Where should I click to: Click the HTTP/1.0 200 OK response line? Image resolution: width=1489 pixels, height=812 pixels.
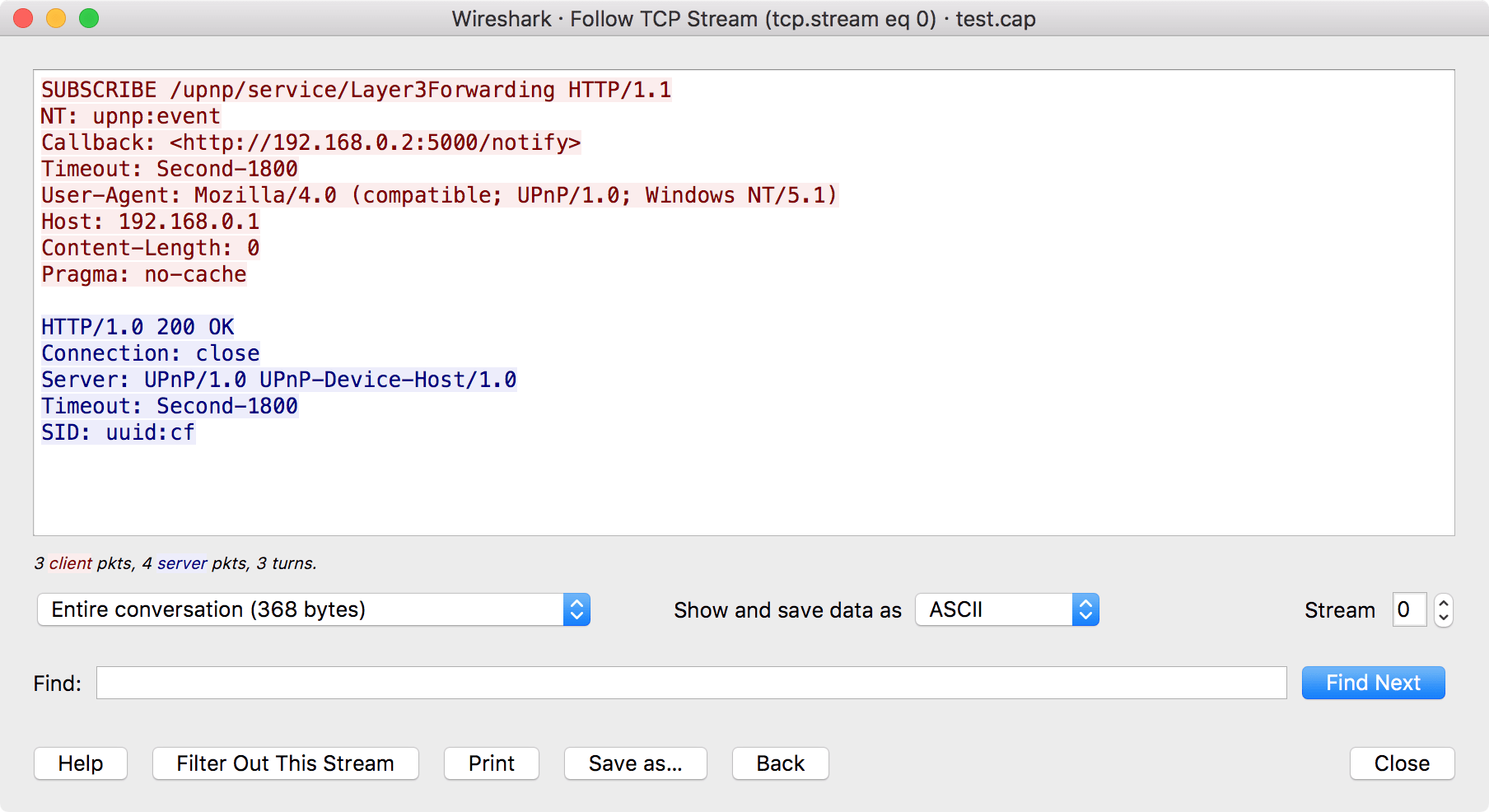pyautogui.click(x=137, y=326)
